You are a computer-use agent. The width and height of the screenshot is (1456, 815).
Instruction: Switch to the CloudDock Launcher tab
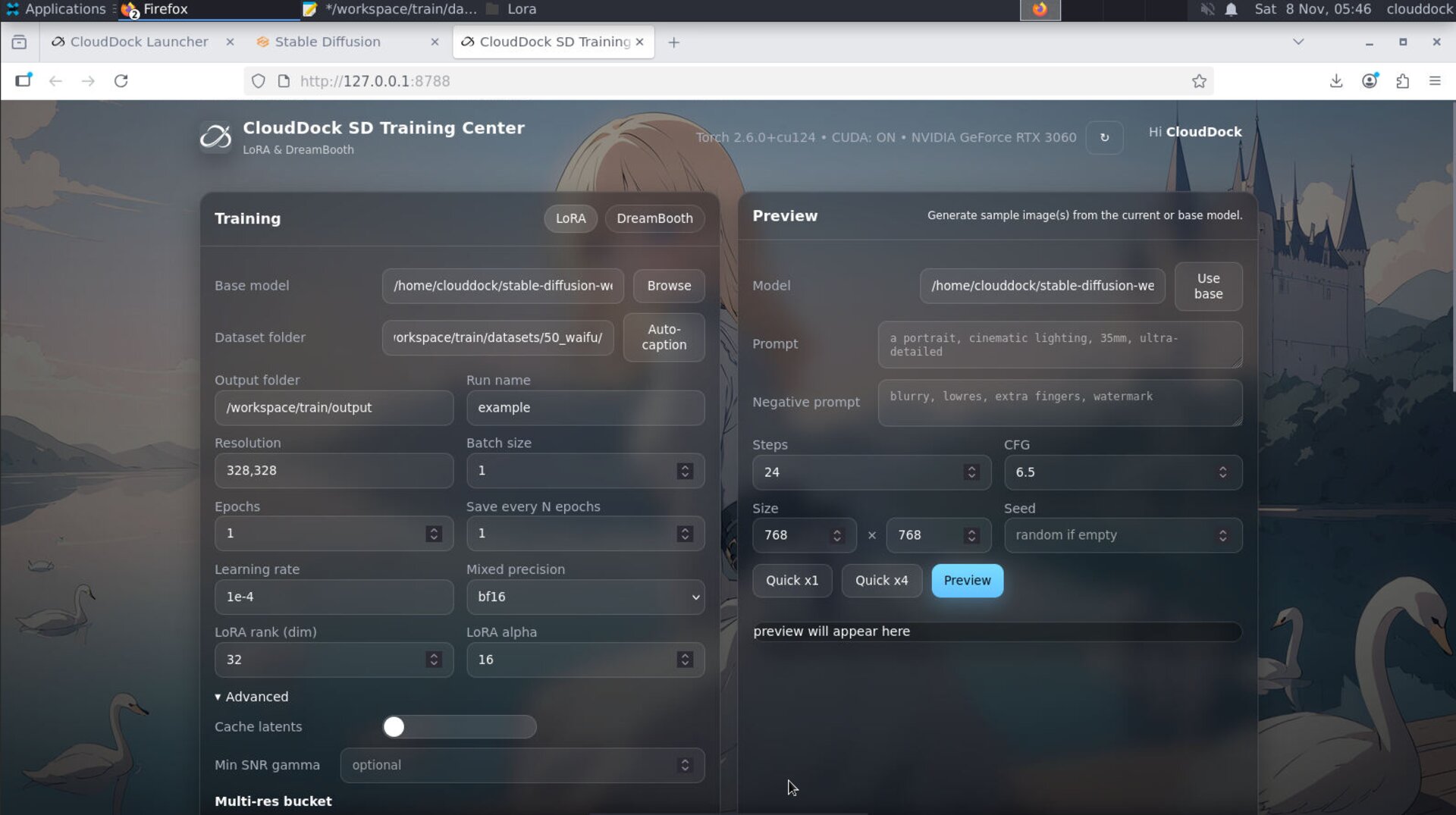(139, 42)
